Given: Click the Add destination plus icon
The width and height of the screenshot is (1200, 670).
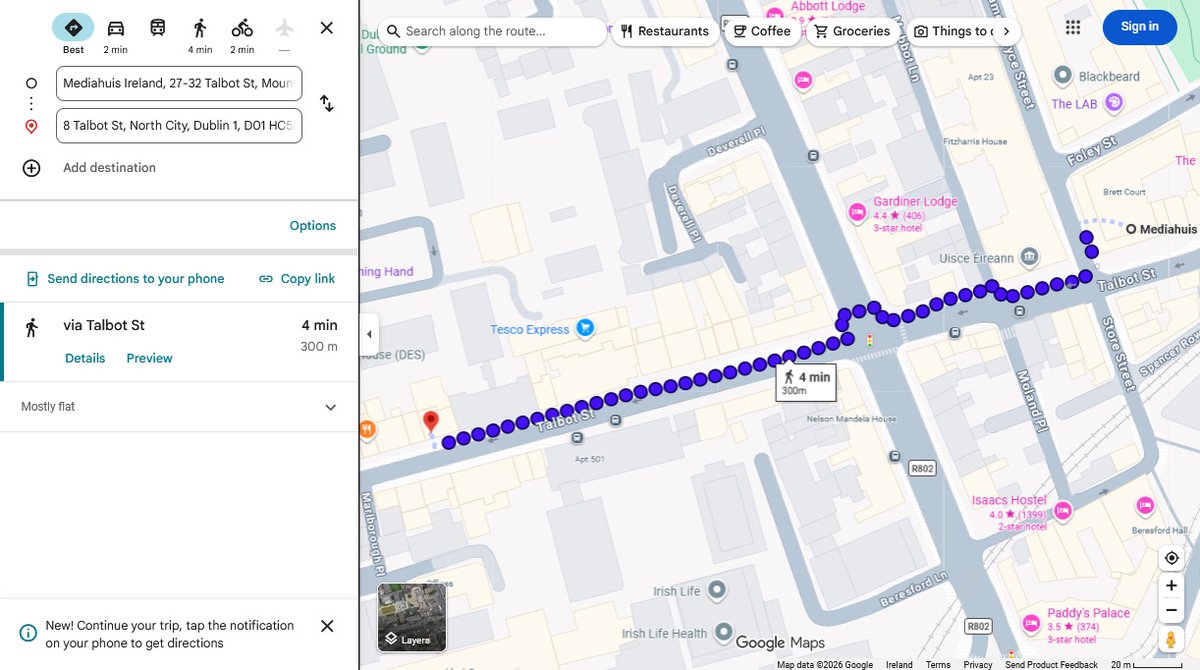Looking at the screenshot, I should (31, 168).
